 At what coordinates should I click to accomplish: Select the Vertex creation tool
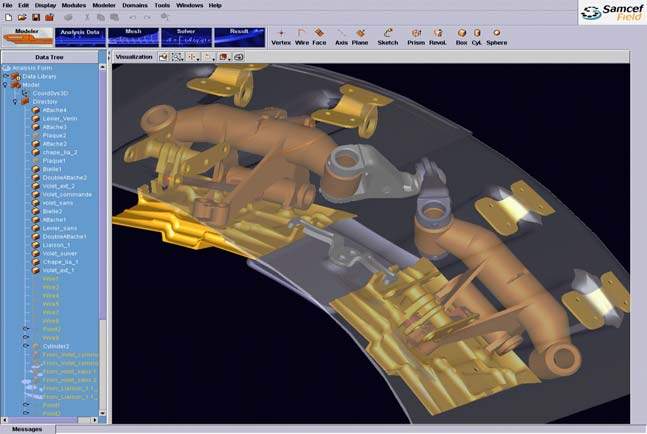(x=281, y=37)
